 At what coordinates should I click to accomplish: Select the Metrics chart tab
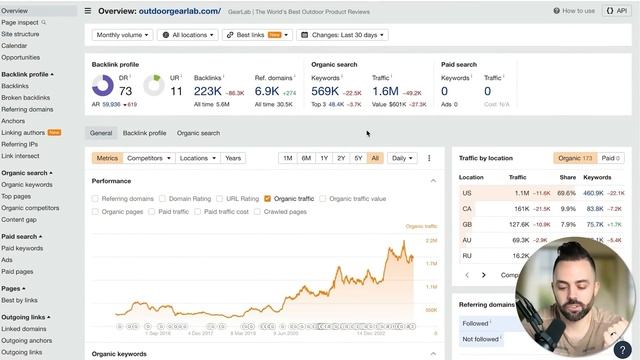coord(107,158)
